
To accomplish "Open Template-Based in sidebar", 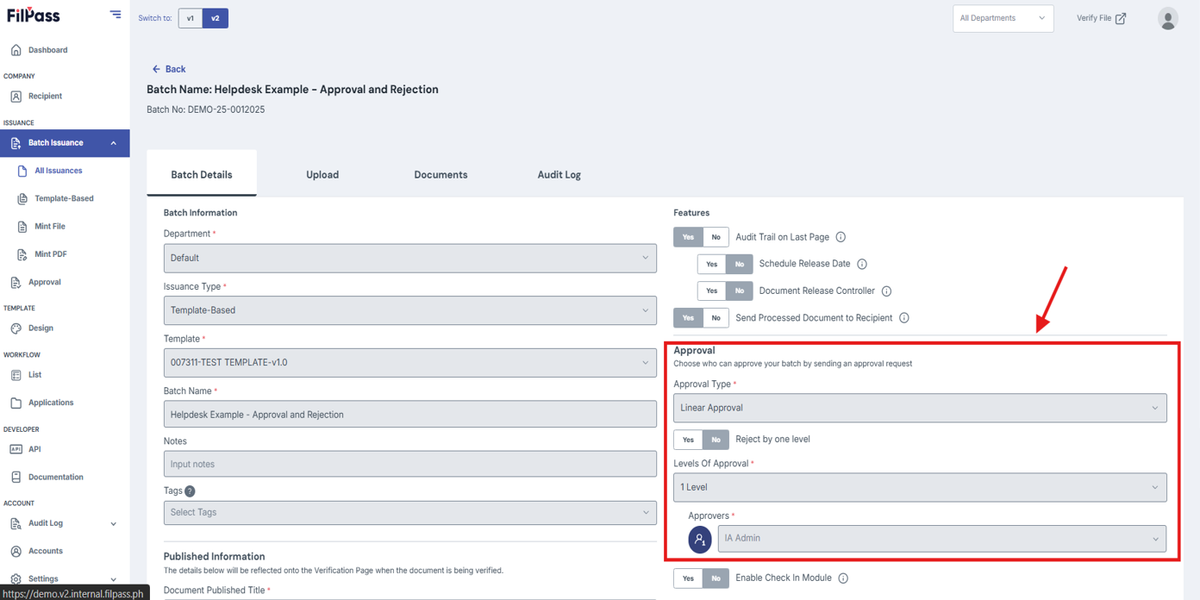I will tap(64, 199).
